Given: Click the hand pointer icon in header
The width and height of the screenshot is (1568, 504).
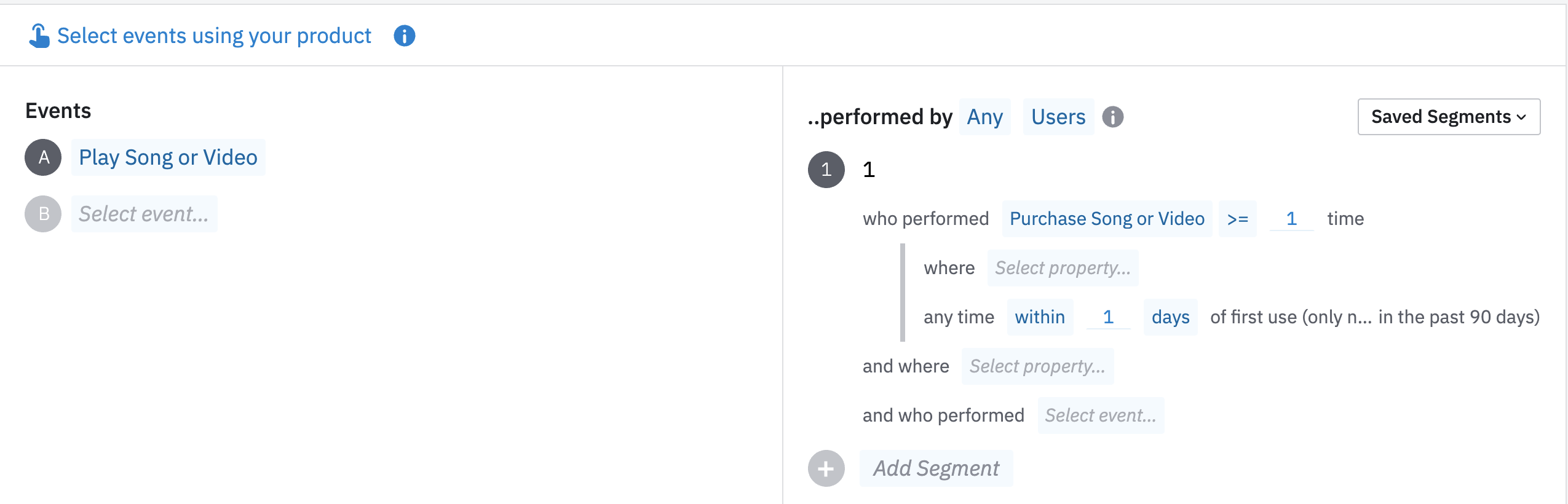Looking at the screenshot, I should tap(39, 36).
